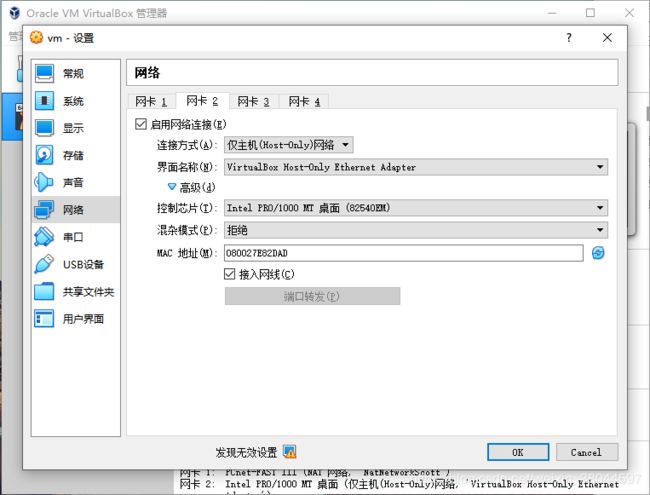Regenerate MAC address with refresh icon
The width and height of the screenshot is (650, 495).
click(598, 252)
